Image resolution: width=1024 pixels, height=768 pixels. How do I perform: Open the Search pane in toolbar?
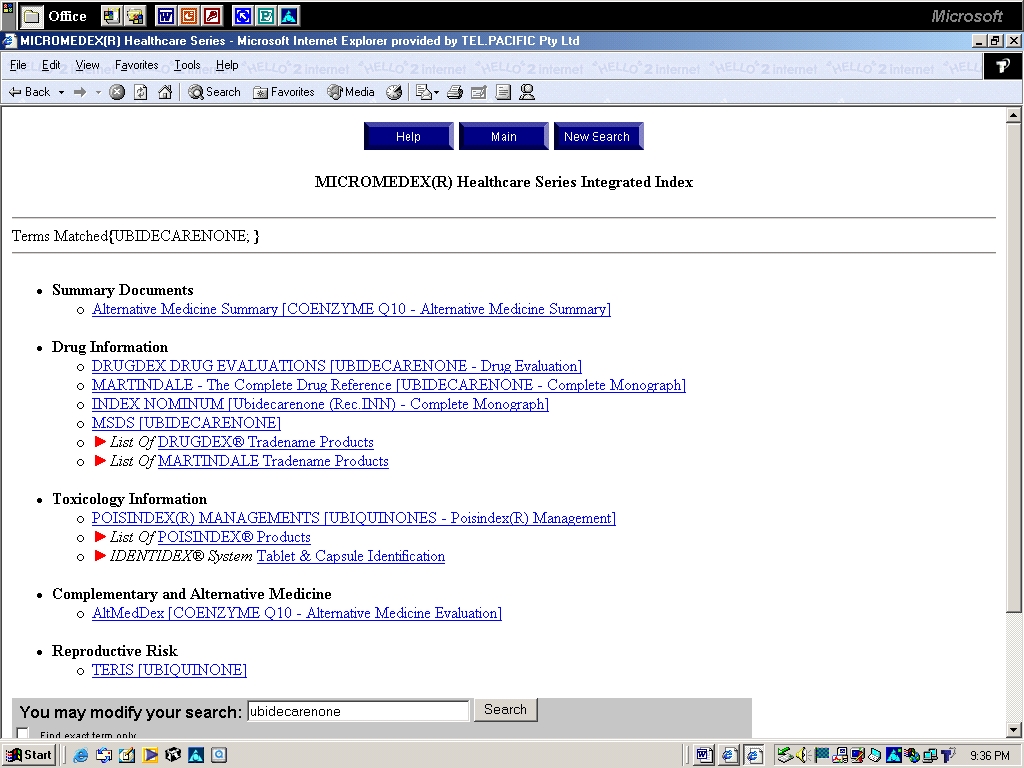[x=214, y=92]
